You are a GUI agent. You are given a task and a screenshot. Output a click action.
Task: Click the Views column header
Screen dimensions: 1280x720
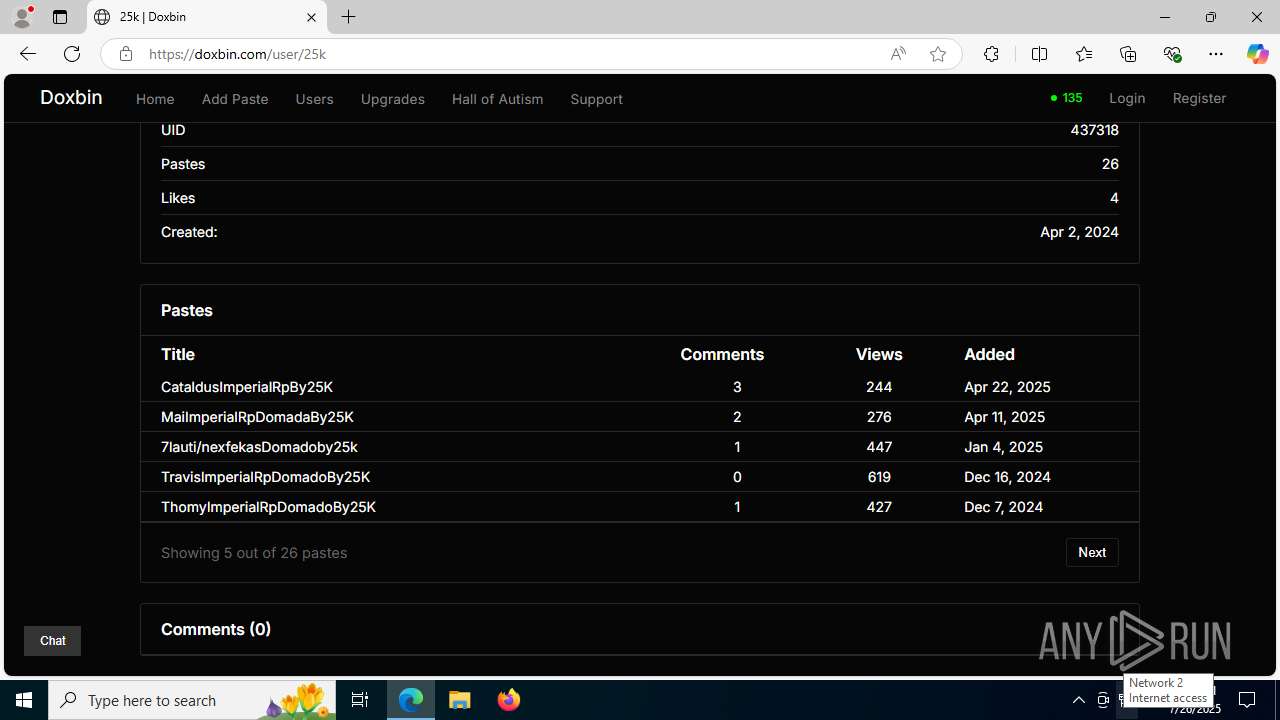pyautogui.click(x=879, y=354)
